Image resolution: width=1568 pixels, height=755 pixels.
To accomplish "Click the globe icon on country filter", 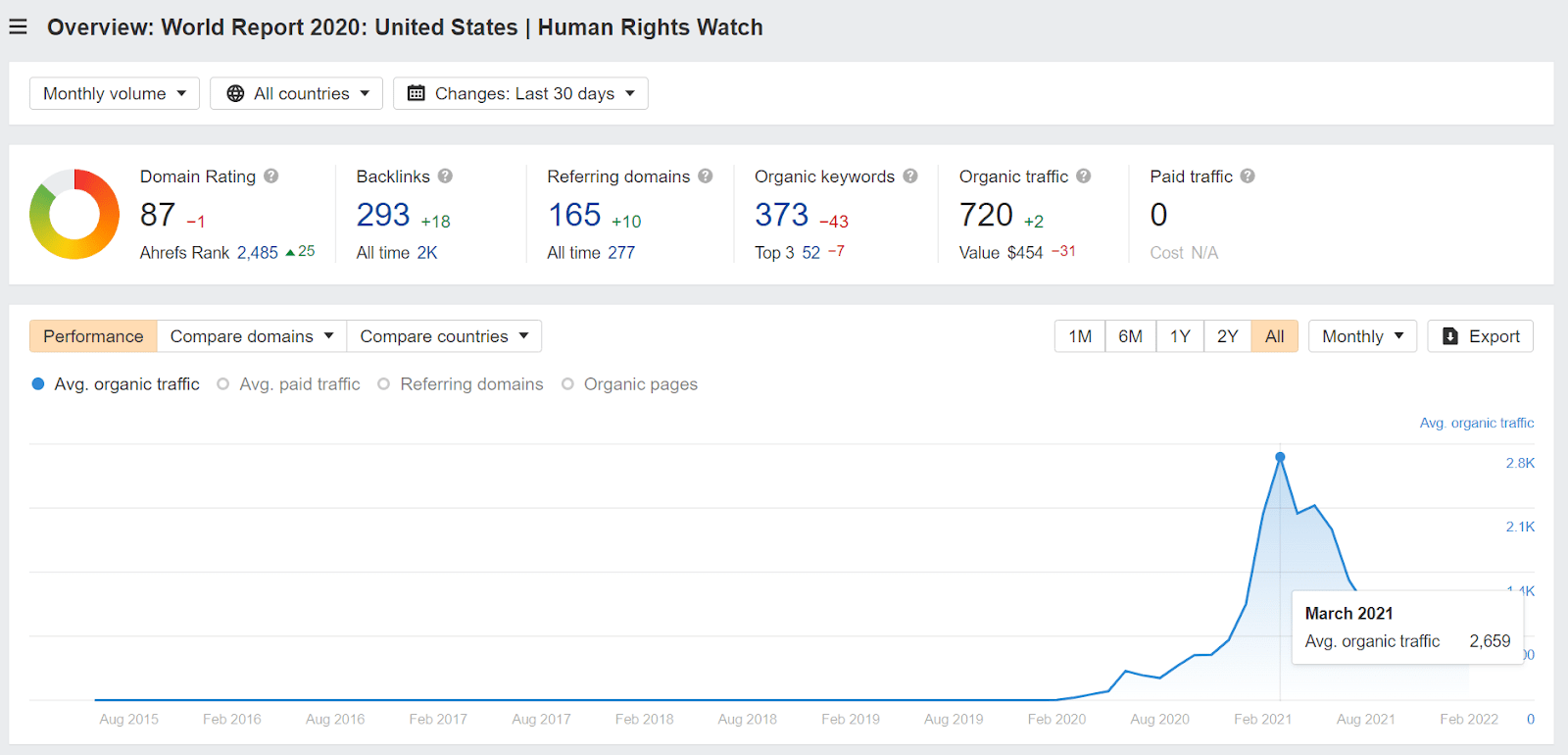I will click(234, 93).
